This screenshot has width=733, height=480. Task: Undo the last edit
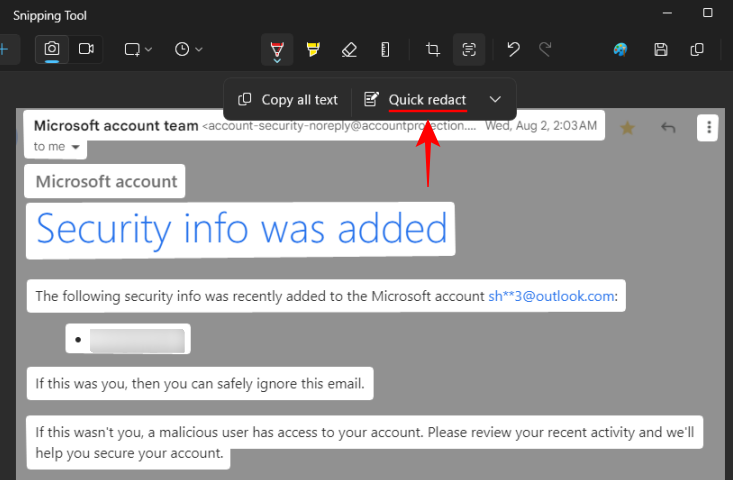[513, 49]
